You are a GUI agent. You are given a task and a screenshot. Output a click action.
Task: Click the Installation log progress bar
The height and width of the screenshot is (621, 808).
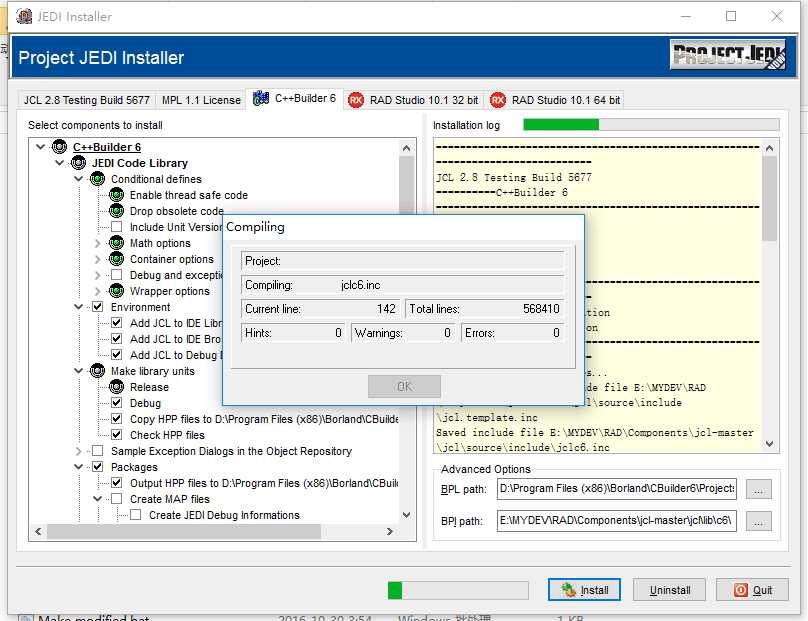[x=651, y=124]
